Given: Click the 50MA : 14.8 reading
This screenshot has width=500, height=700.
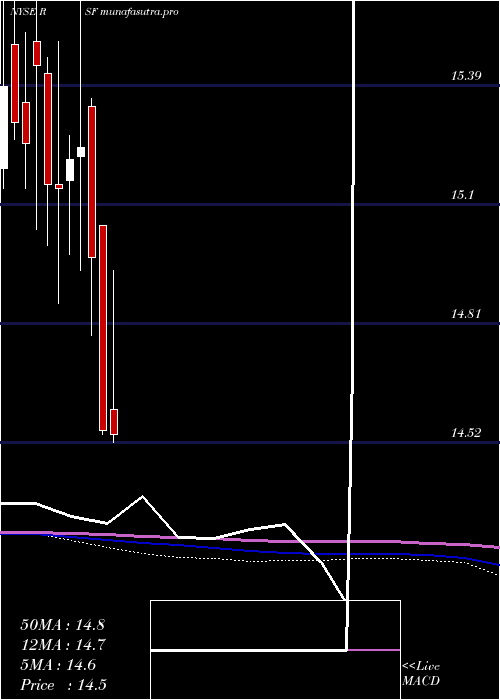Looking at the screenshot, I should [x=62, y=625].
